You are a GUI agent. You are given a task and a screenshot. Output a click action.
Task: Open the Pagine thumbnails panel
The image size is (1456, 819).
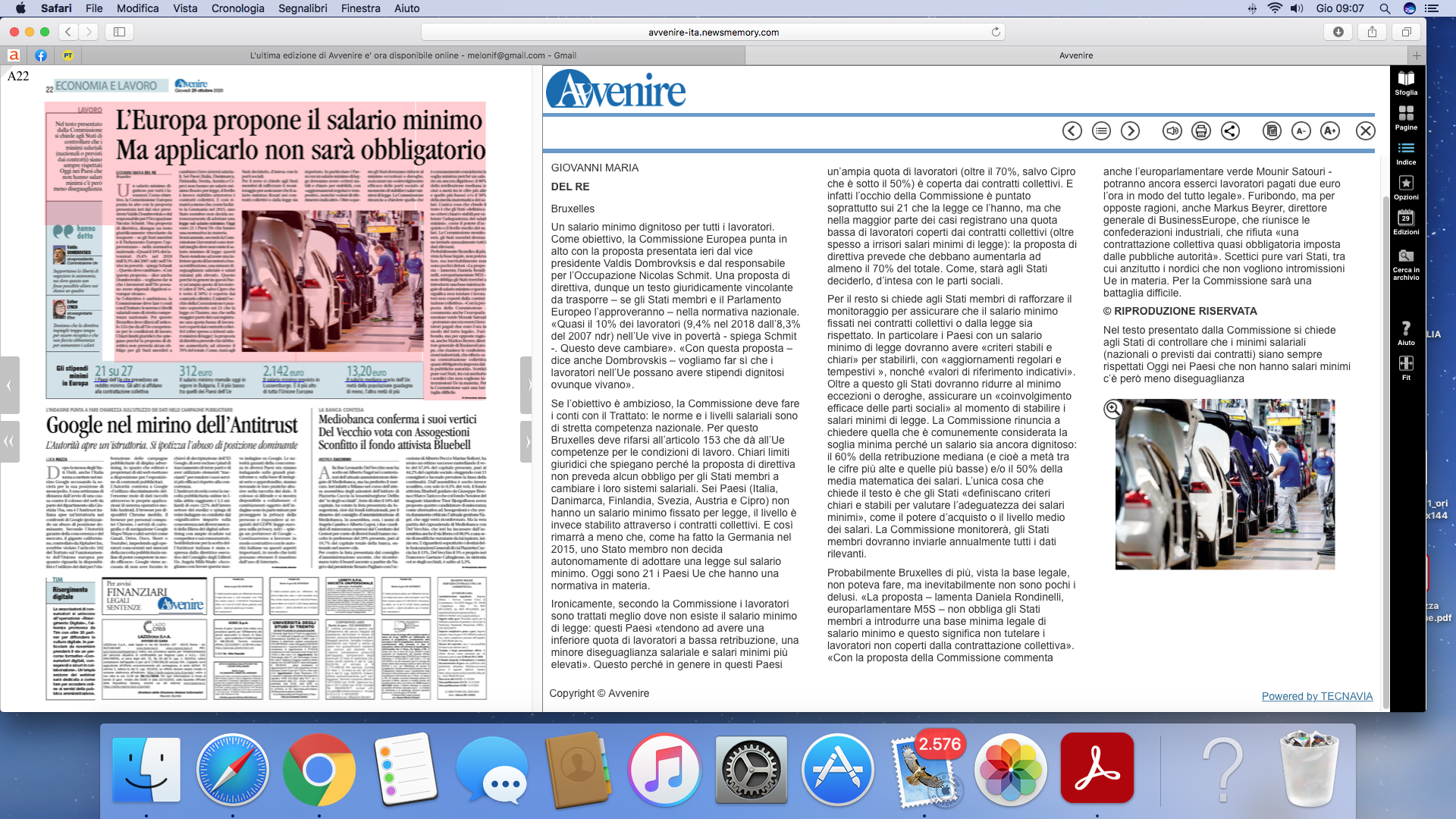click(x=1406, y=118)
